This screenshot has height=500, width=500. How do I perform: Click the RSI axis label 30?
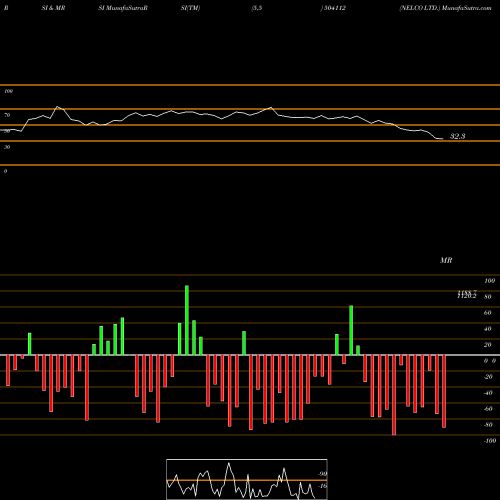point(7,147)
